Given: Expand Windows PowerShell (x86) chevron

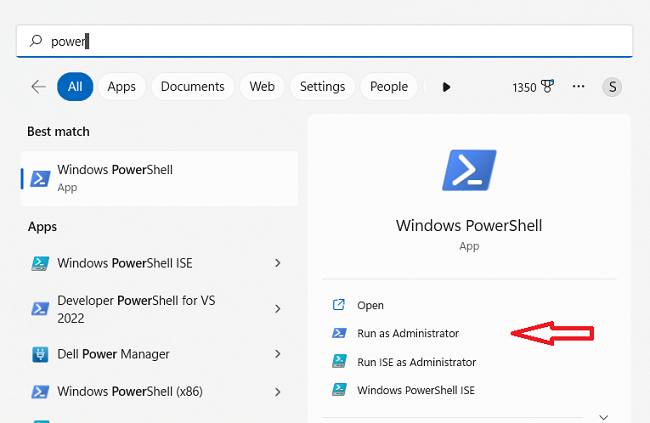Looking at the screenshot, I should point(278,392).
